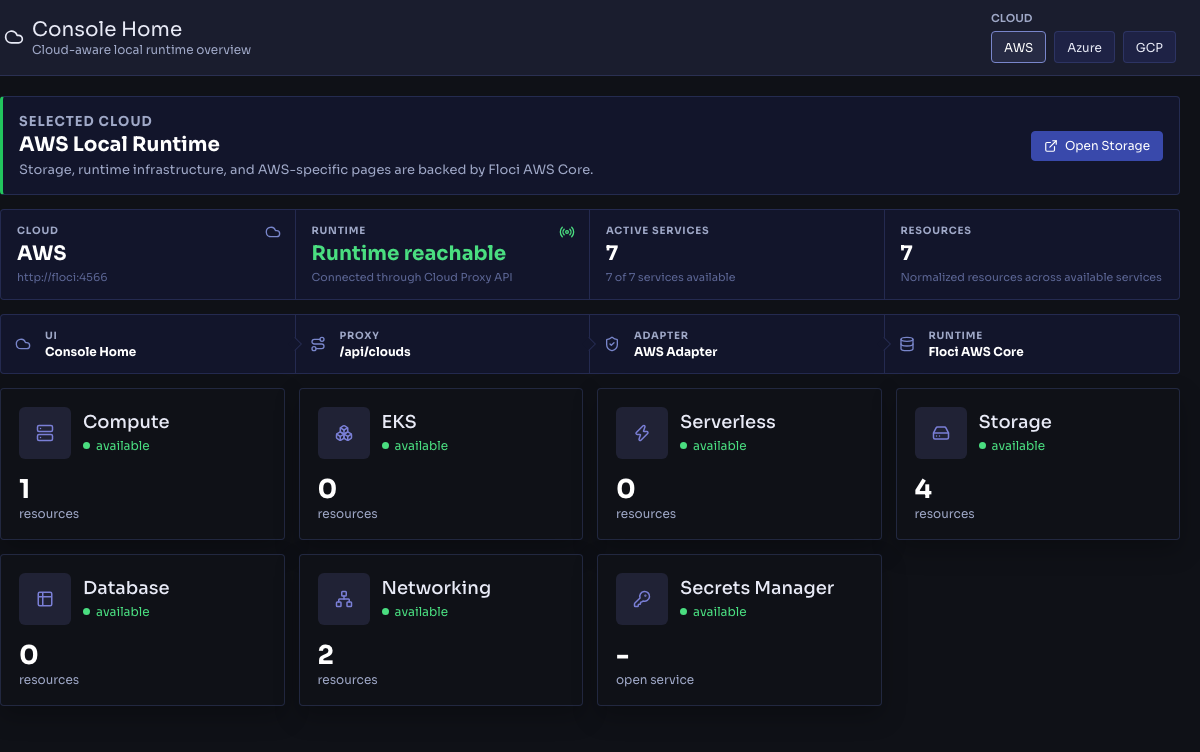
Task: Click the Networking topology icon
Action: pyautogui.click(x=344, y=599)
